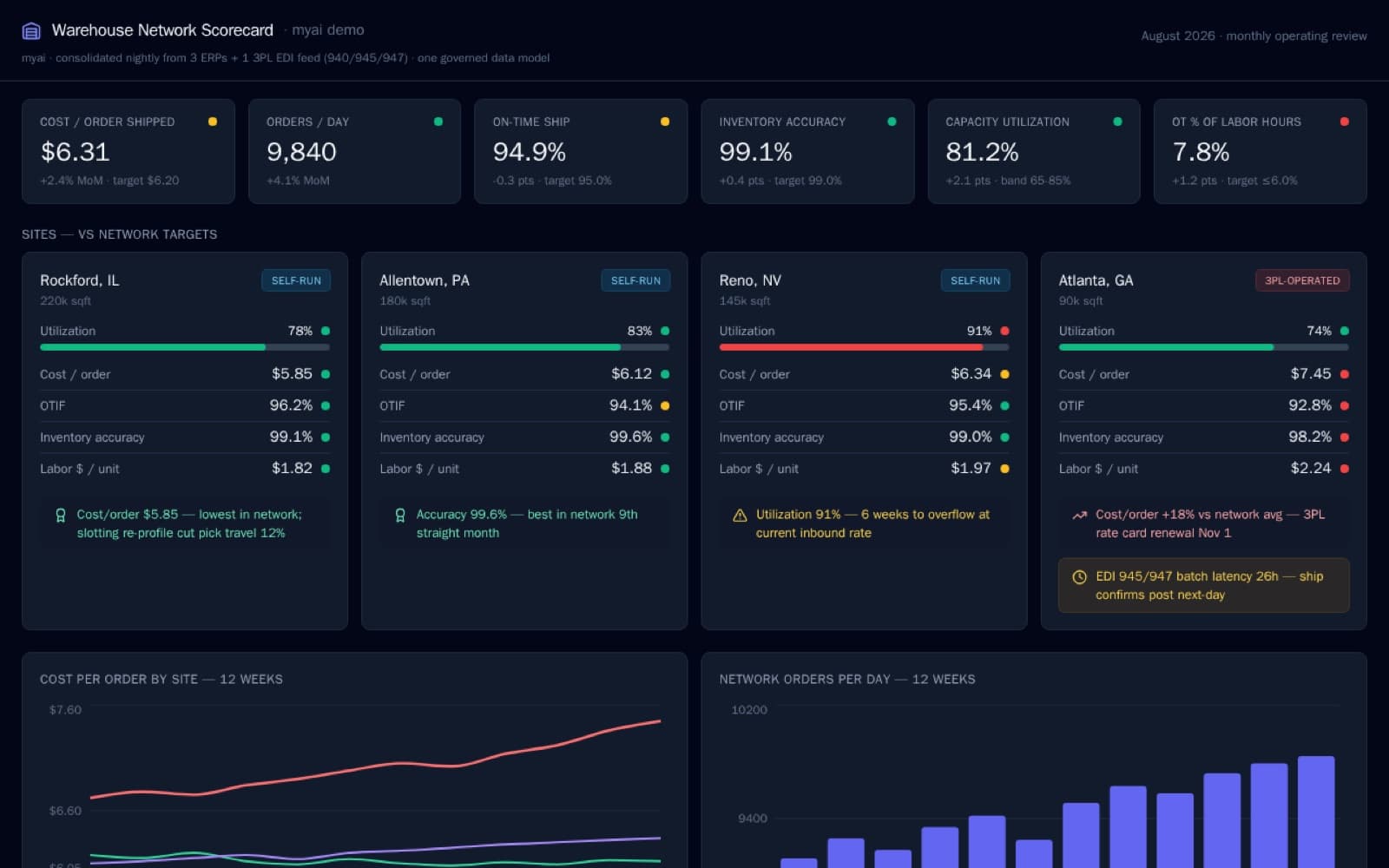The height and width of the screenshot is (868, 1389).
Task: Click the award icon in Allentown insight
Action: 400,515
